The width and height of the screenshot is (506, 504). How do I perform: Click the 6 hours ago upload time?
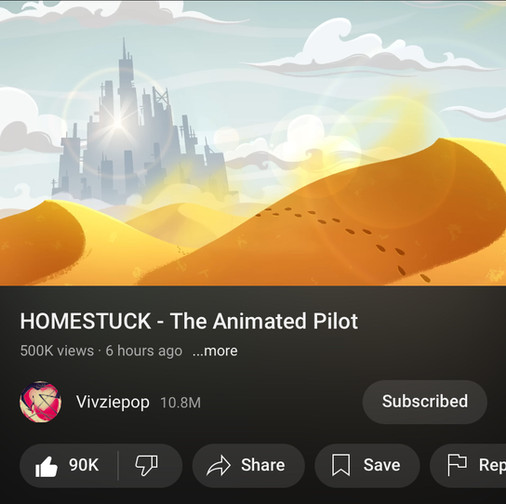pos(144,351)
